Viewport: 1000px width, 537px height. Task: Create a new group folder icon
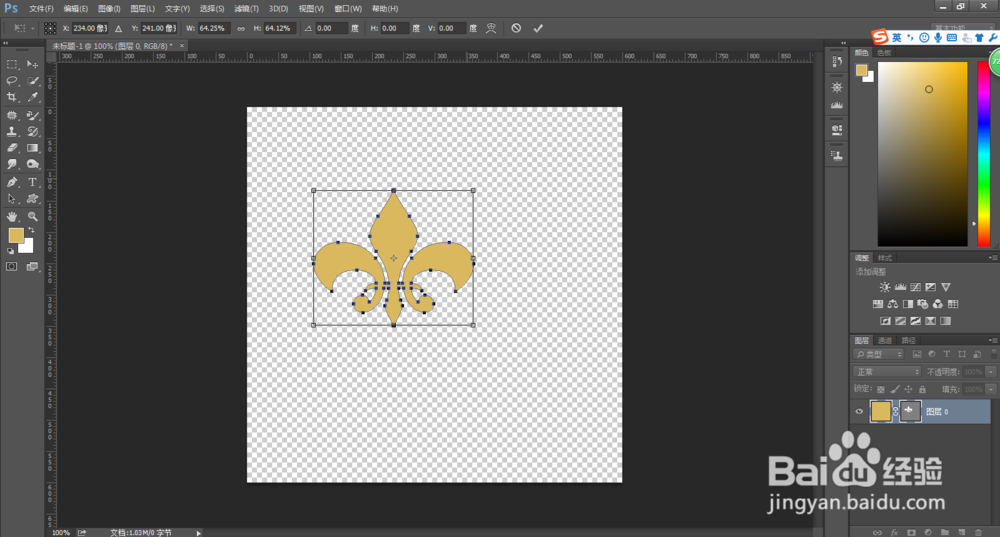pyautogui.click(x=945, y=533)
